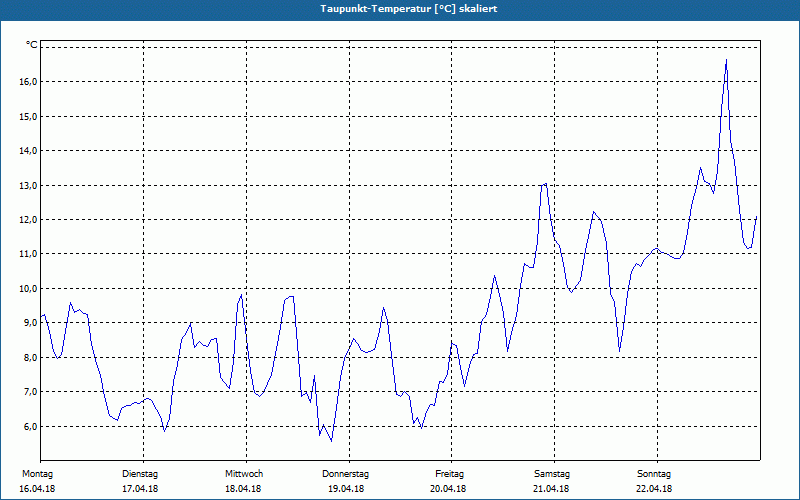This screenshot has width=800, height=500.
Task: Click the 13,0 y-axis value
Action: coord(28,185)
